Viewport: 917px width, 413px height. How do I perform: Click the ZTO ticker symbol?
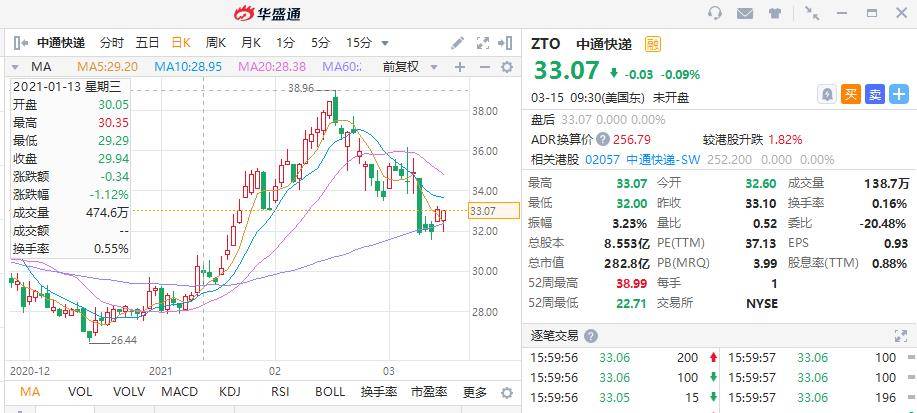point(545,44)
